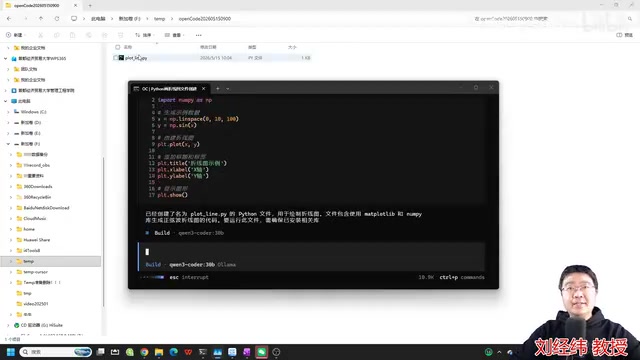Image resolution: width=640 pixels, height=360 pixels.
Task: Open the New item dropdown in Explorer
Action: pos(16,35)
